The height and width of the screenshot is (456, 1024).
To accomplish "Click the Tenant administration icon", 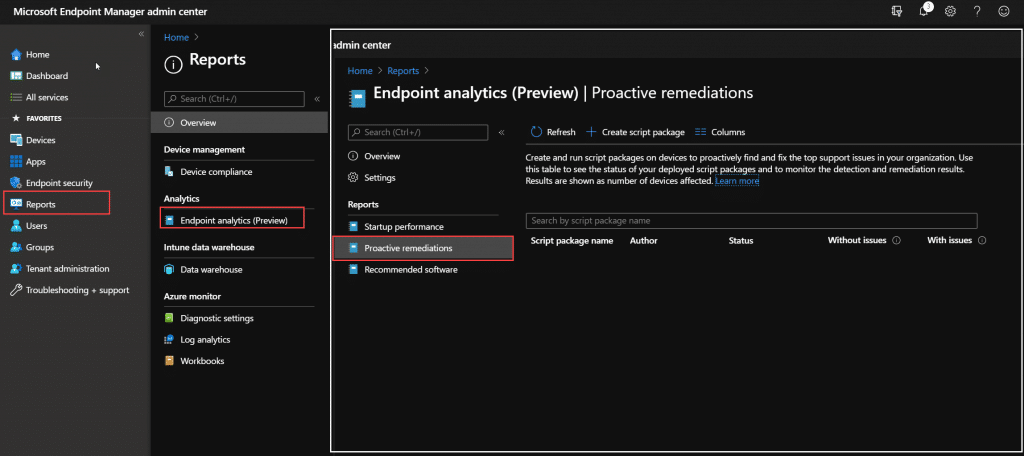I will pyautogui.click(x=16, y=269).
